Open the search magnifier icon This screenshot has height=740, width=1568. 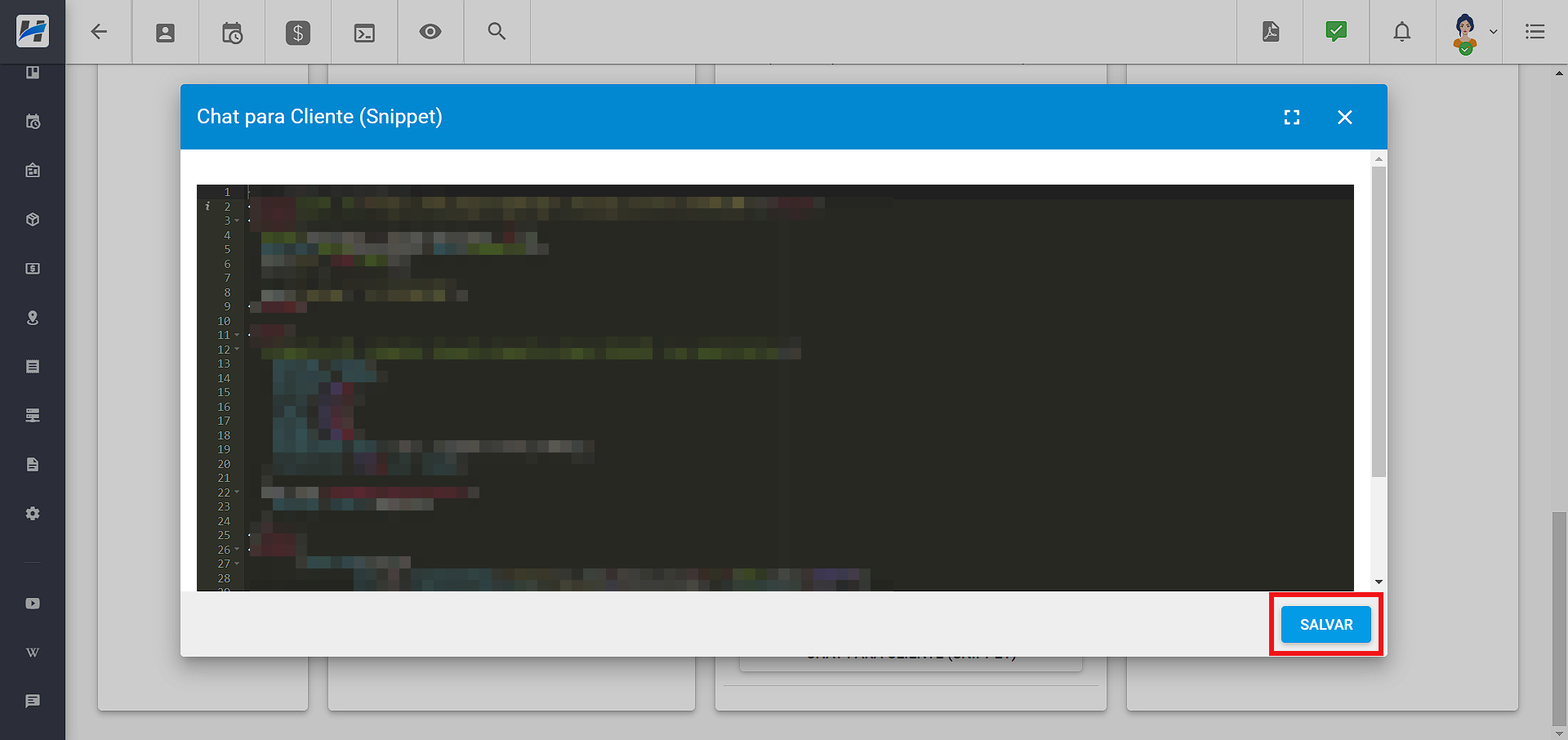(x=497, y=31)
